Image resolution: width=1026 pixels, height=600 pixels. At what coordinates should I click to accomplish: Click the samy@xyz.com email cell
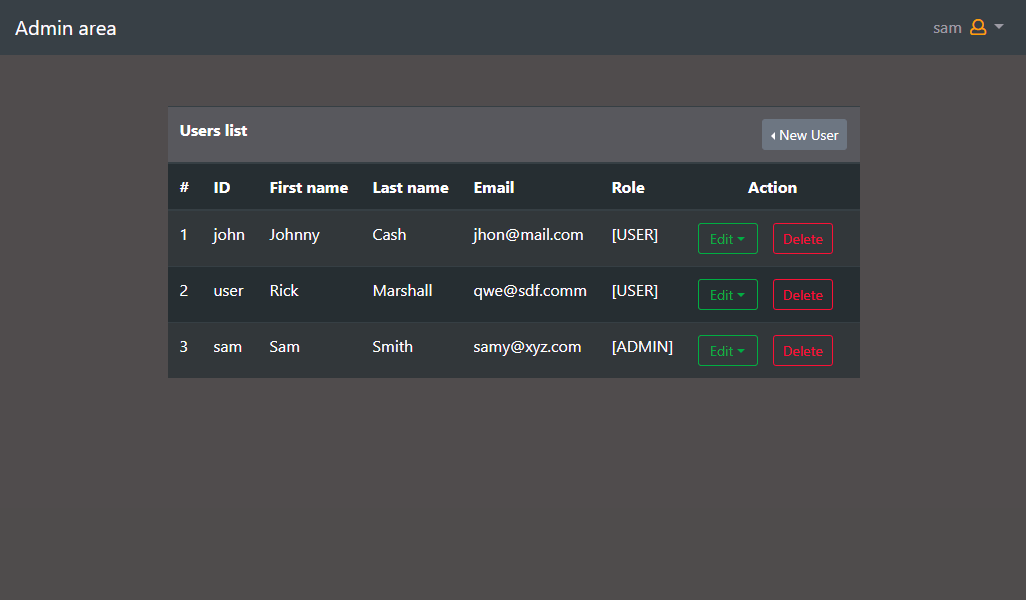527,347
